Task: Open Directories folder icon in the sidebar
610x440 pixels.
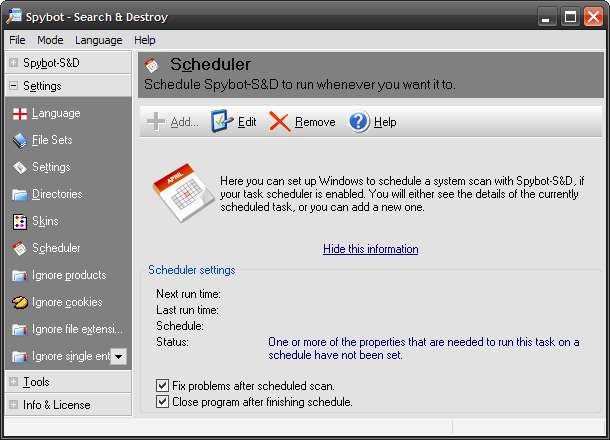Action: [x=19, y=194]
